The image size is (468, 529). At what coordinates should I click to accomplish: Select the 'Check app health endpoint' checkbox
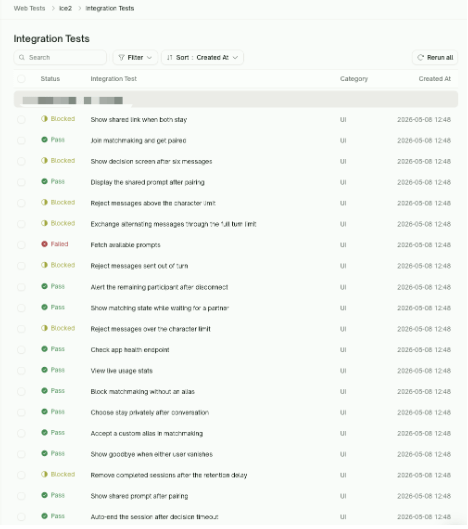coord(21,350)
